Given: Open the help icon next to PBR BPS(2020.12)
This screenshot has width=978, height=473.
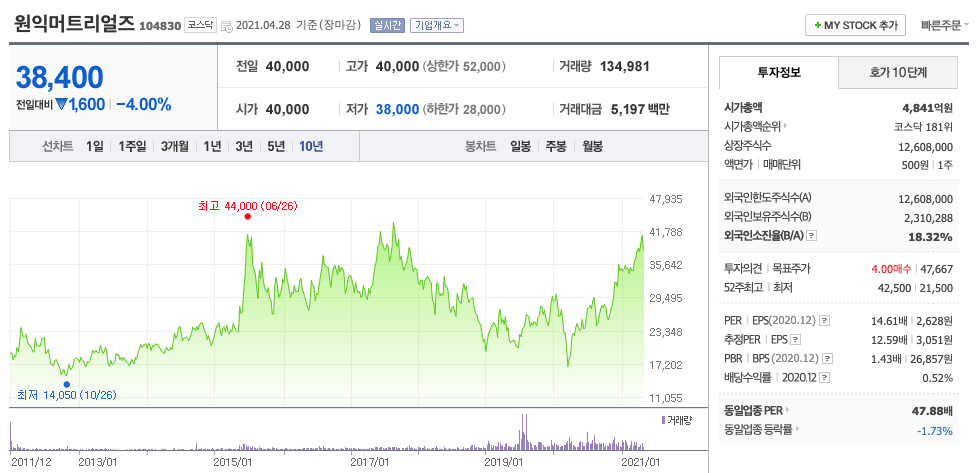Looking at the screenshot, I should point(828,359).
